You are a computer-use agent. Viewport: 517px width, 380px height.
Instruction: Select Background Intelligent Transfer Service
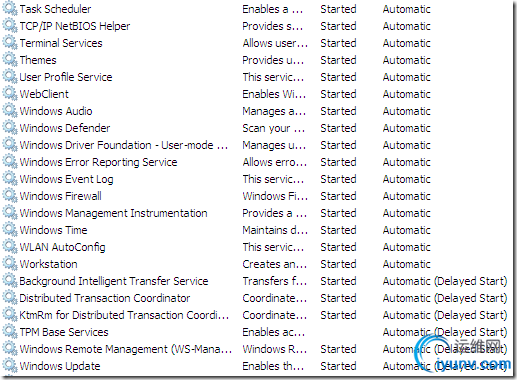click(x=114, y=281)
